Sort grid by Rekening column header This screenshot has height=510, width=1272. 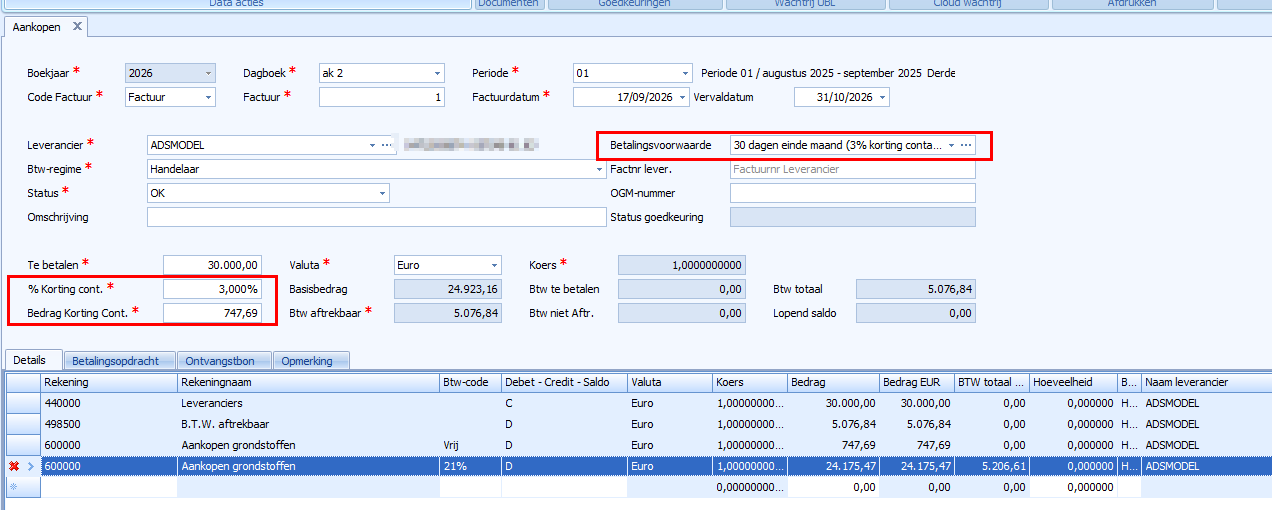point(109,383)
